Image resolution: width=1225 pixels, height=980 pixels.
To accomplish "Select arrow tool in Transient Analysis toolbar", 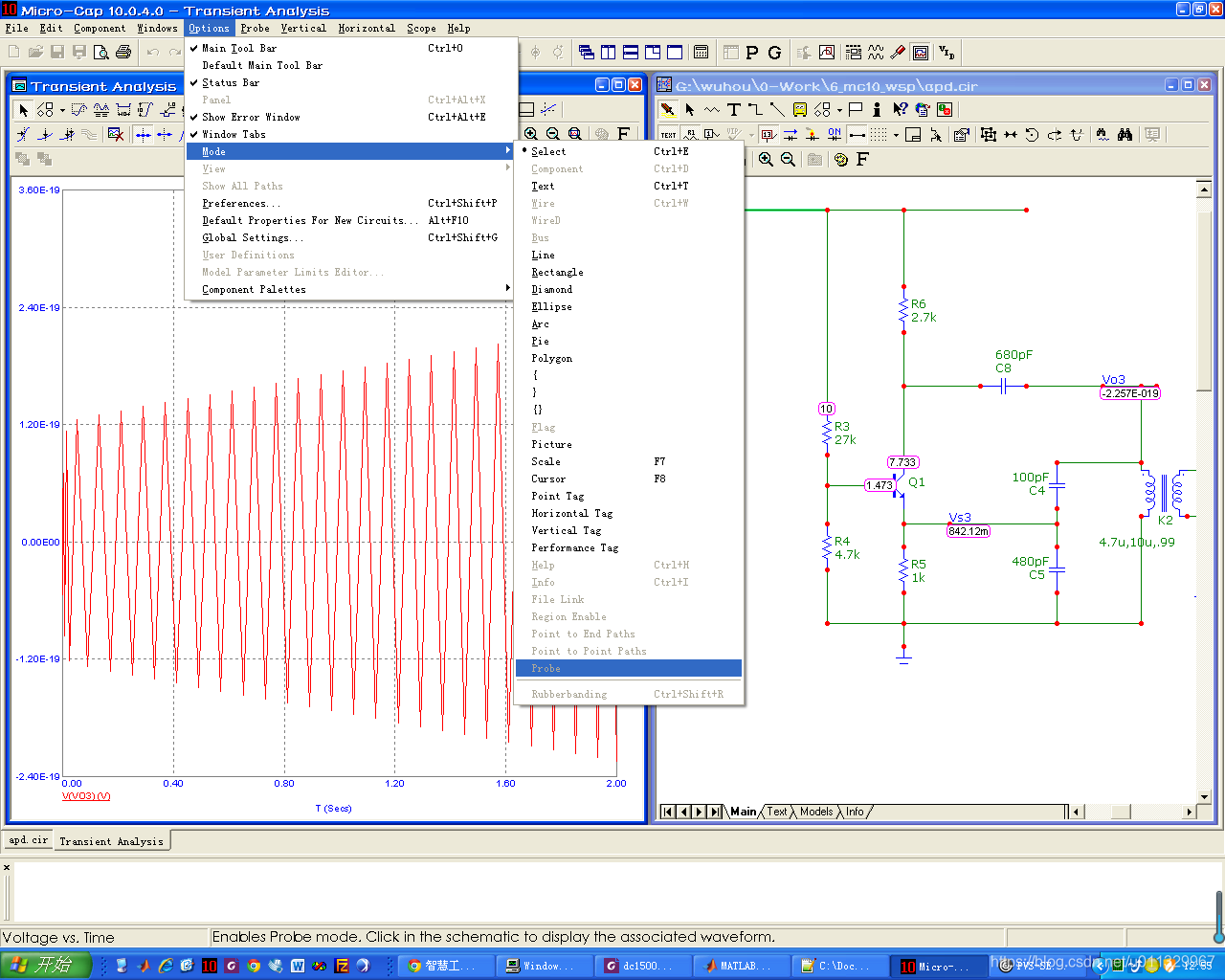I will tap(23, 109).
